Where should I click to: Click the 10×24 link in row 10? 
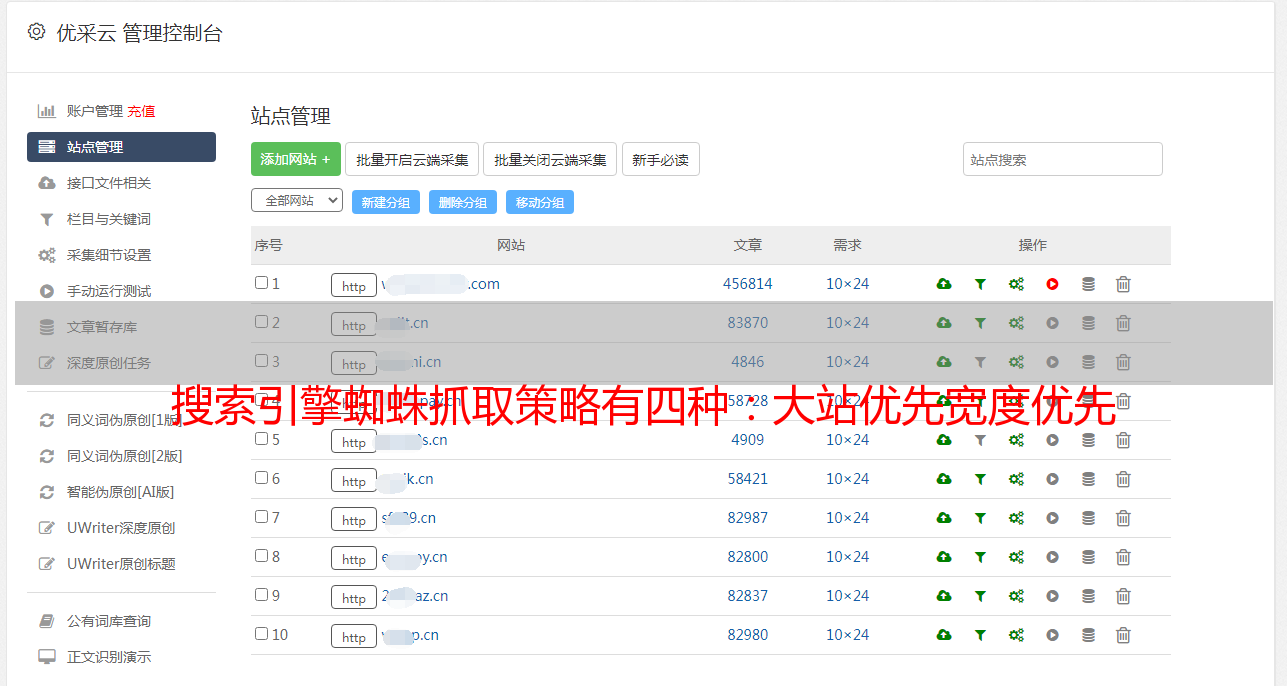point(848,635)
